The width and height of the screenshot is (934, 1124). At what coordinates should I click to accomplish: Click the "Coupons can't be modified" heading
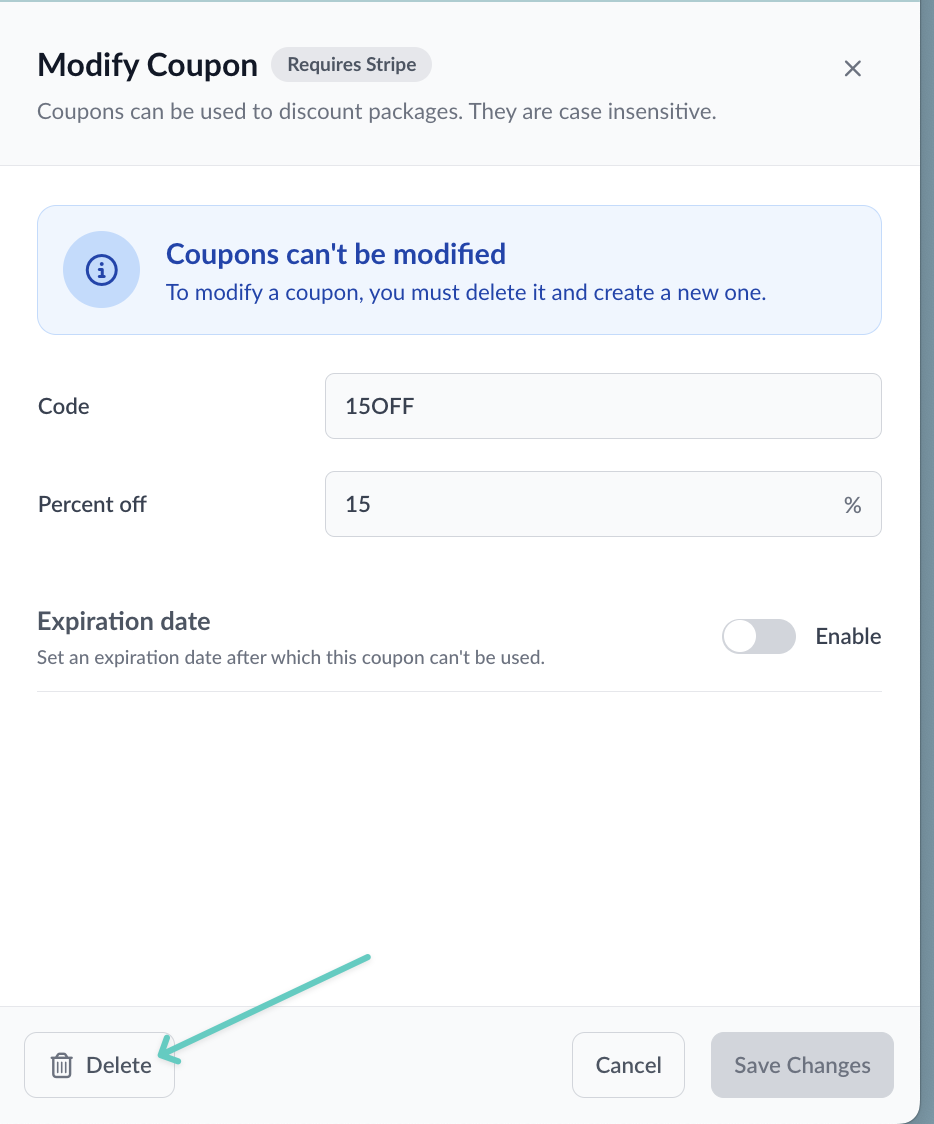(336, 254)
